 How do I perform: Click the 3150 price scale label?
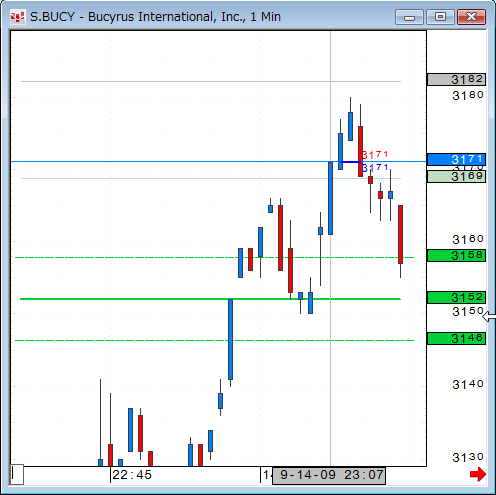468,311
